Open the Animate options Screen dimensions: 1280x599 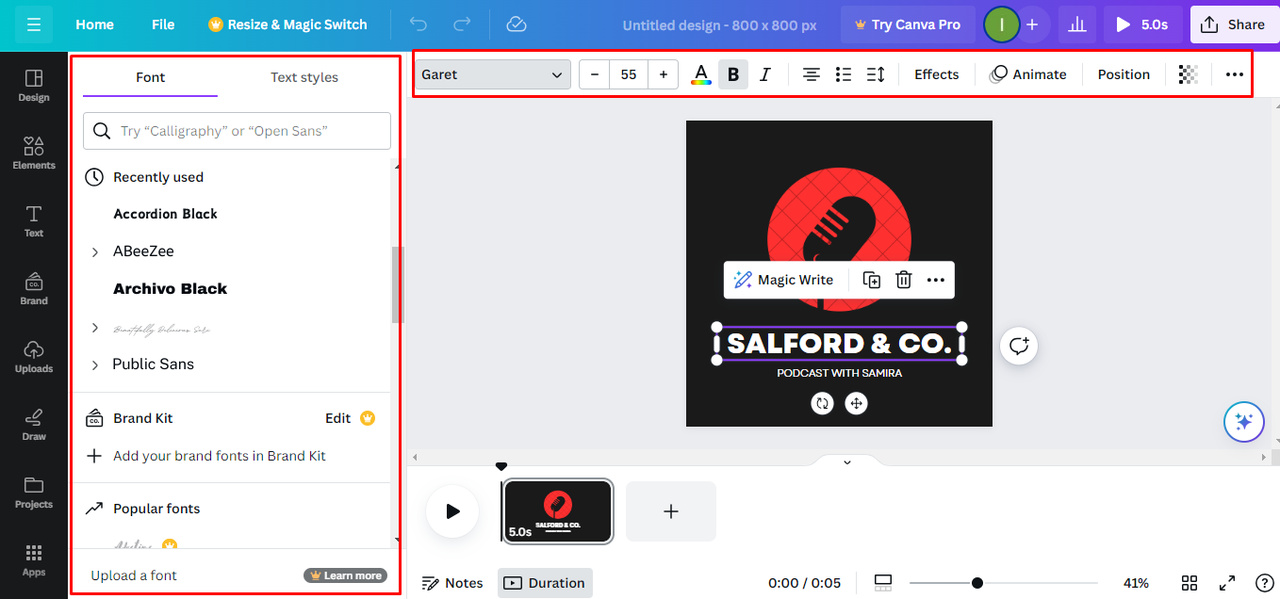point(1028,74)
